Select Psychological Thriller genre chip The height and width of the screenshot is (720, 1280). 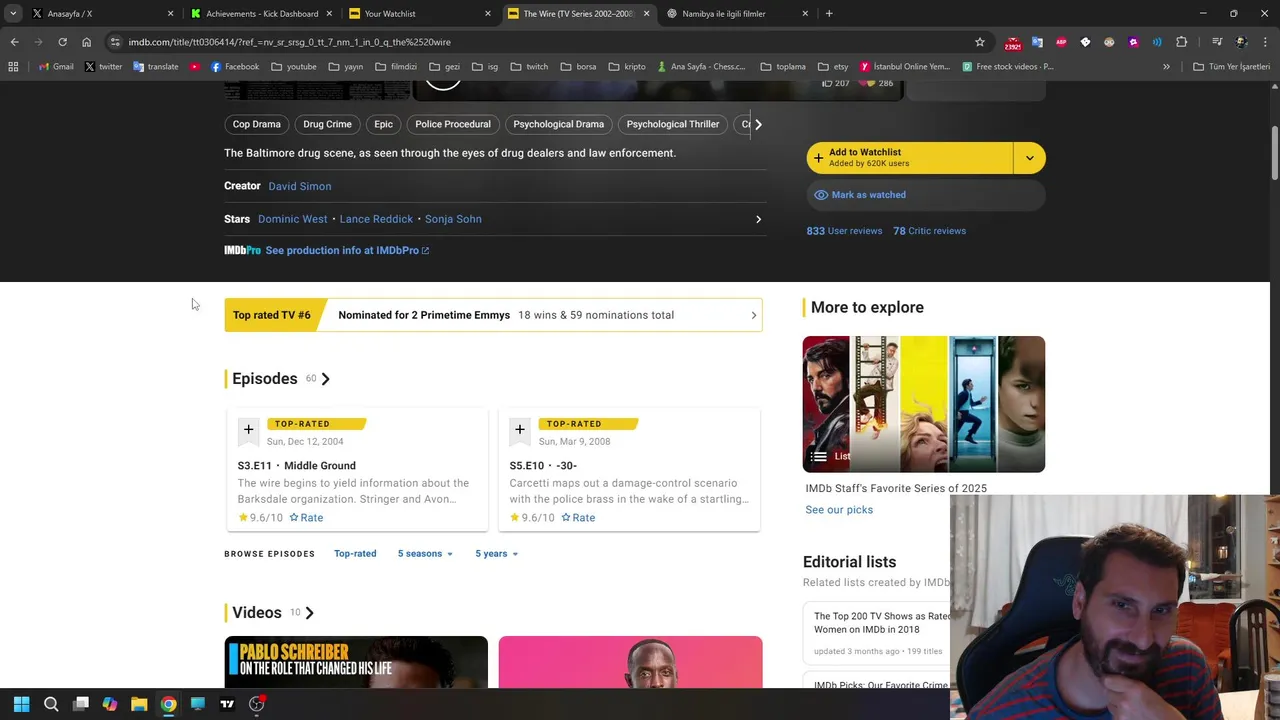coord(673,124)
